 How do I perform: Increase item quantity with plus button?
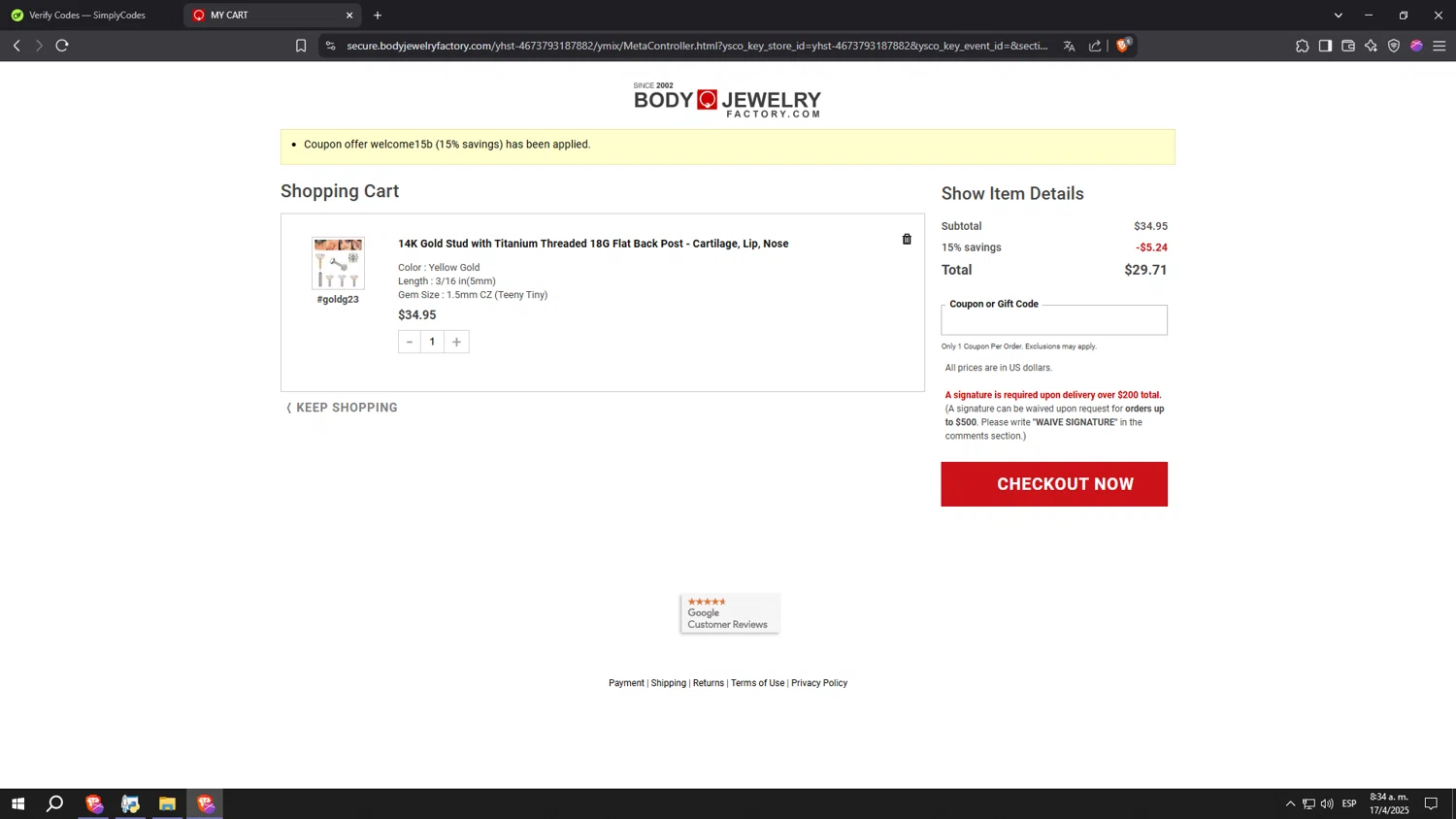tap(456, 342)
